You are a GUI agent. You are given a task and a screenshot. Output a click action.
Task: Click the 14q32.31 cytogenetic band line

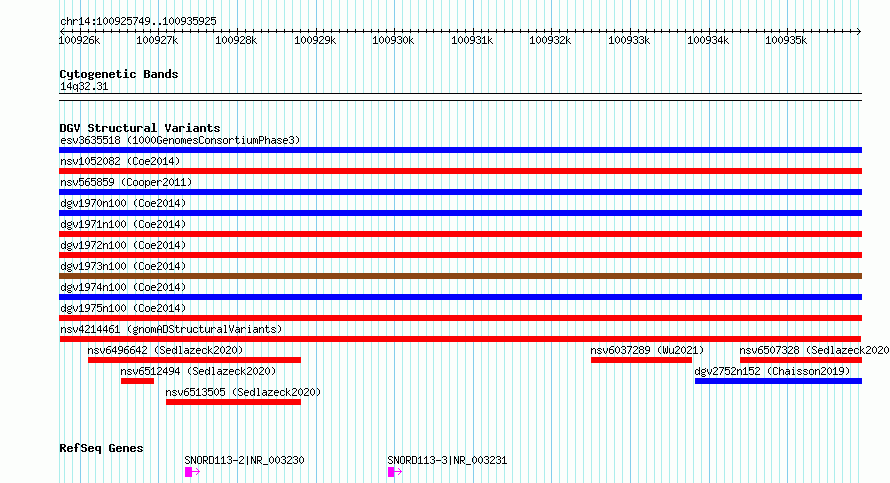pyautogui.click(x=460, y=97)
